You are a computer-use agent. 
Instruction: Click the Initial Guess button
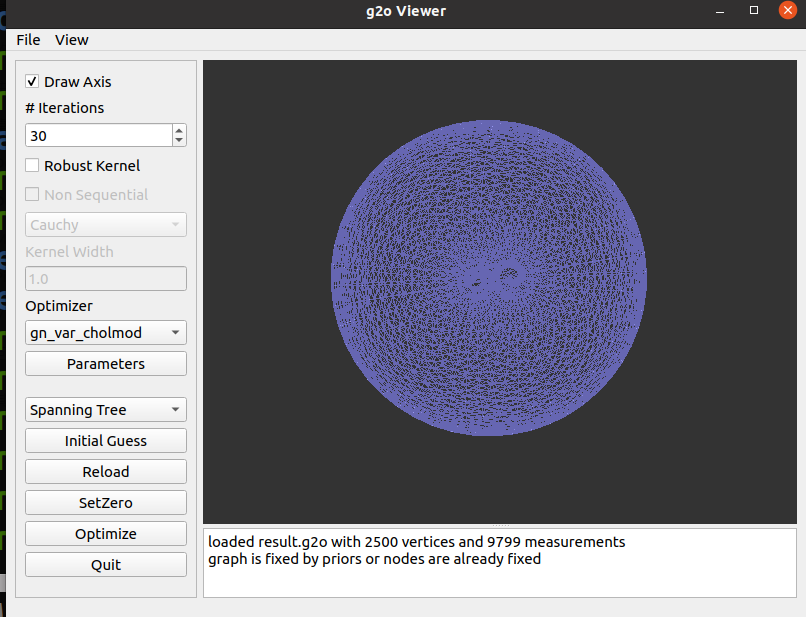click(x=106, y=441)
